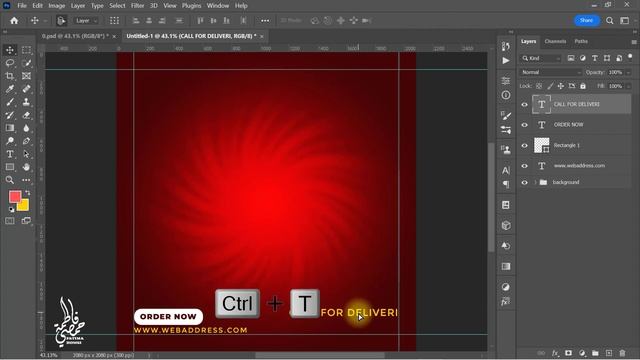Viewport: 640px width, 360px height.
Task: Open the Help menu
Action: pyautogui.click(x=241, y=6)
